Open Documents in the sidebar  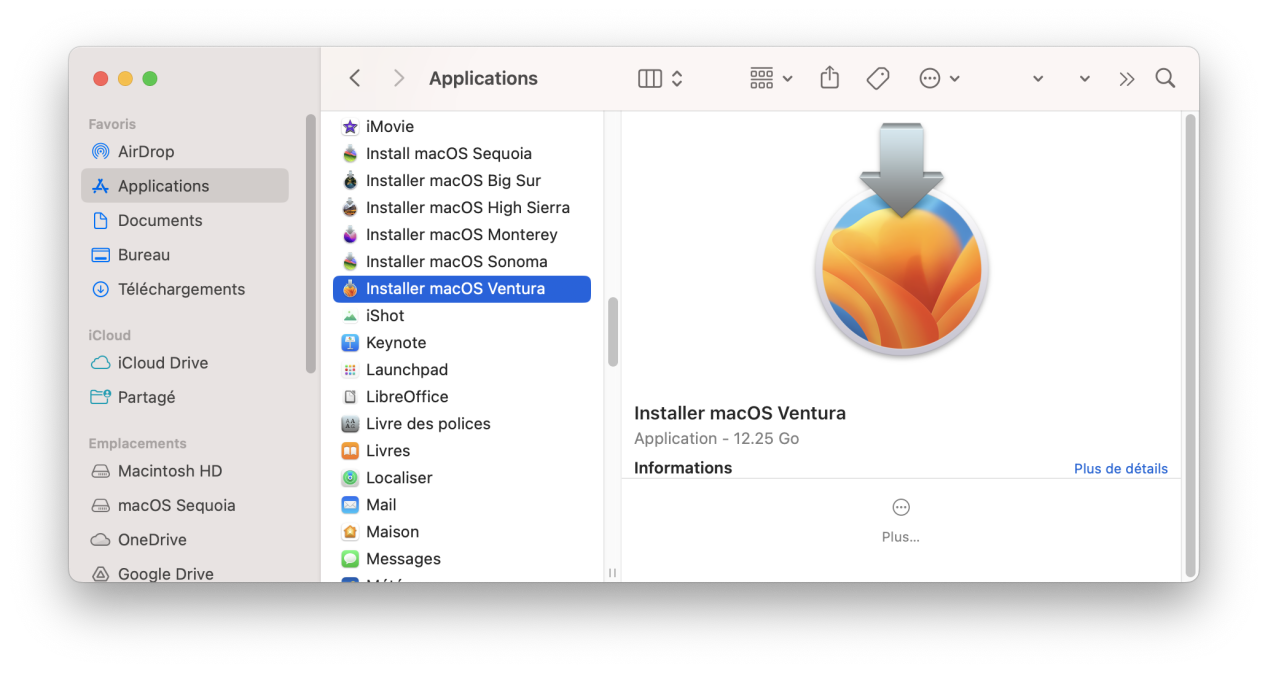click(x=185, y=220)
